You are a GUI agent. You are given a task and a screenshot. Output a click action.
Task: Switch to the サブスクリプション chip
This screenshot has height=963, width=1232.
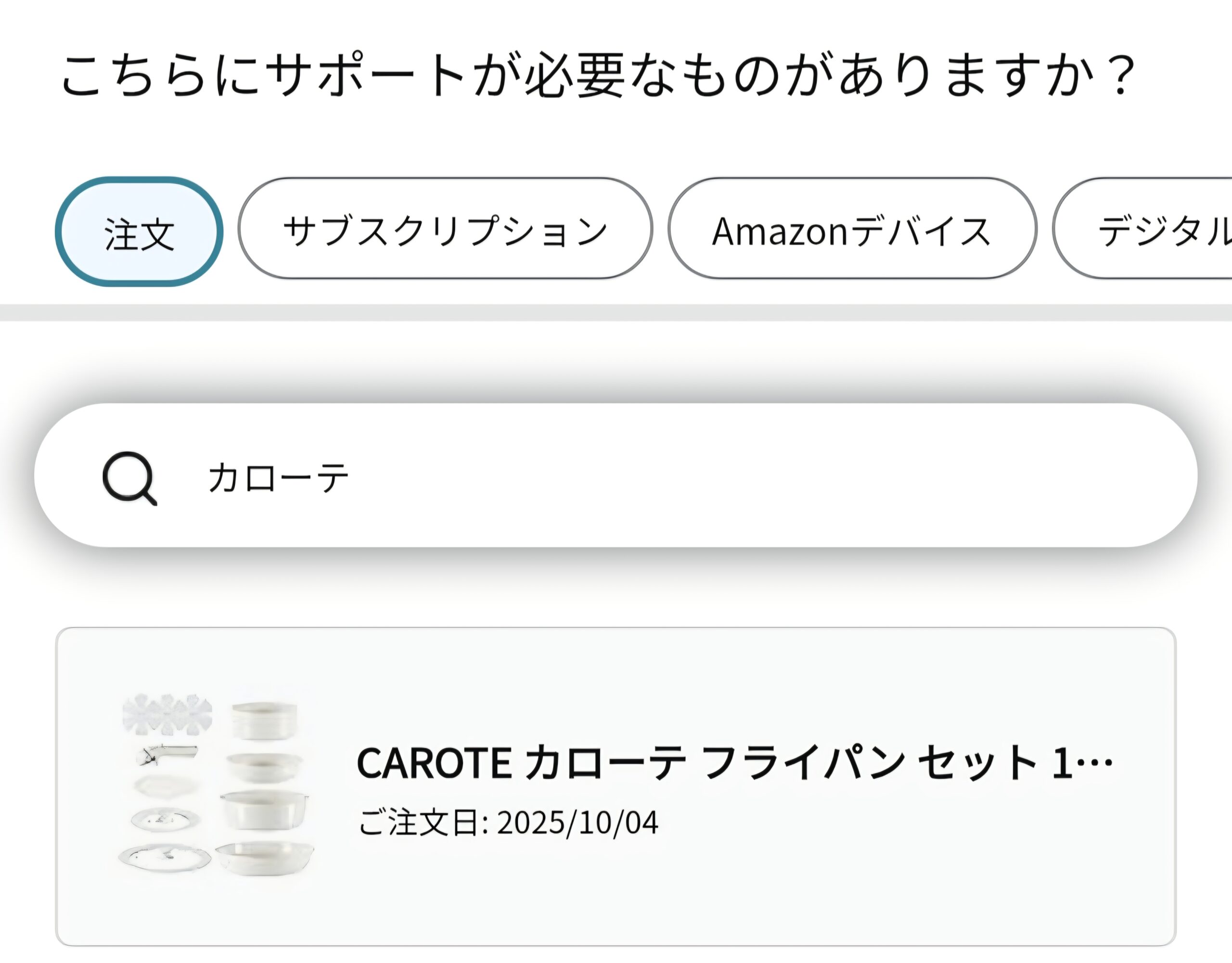(x=445, y=229)
